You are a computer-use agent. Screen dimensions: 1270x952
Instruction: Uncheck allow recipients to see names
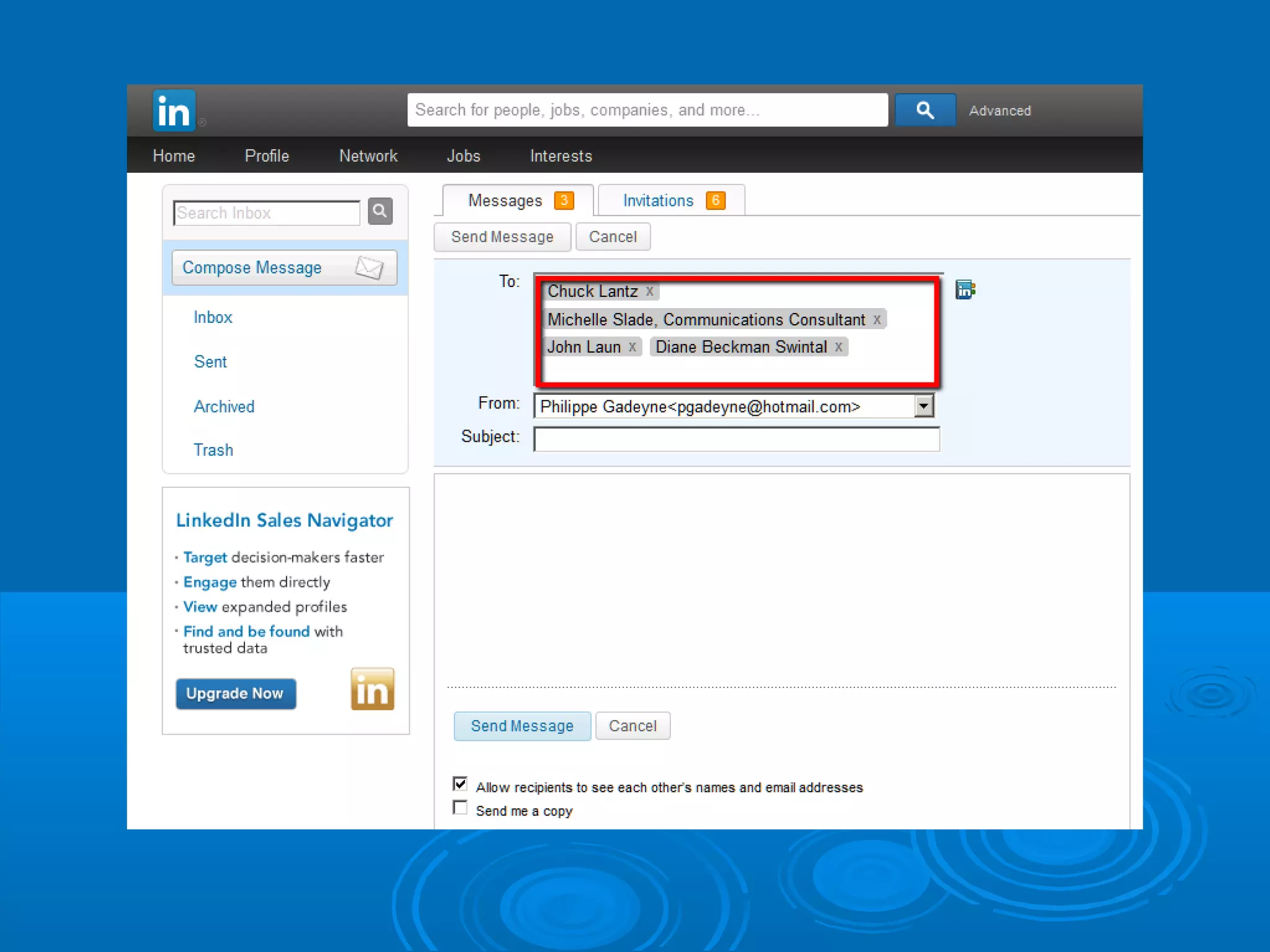tap(460, 784)
